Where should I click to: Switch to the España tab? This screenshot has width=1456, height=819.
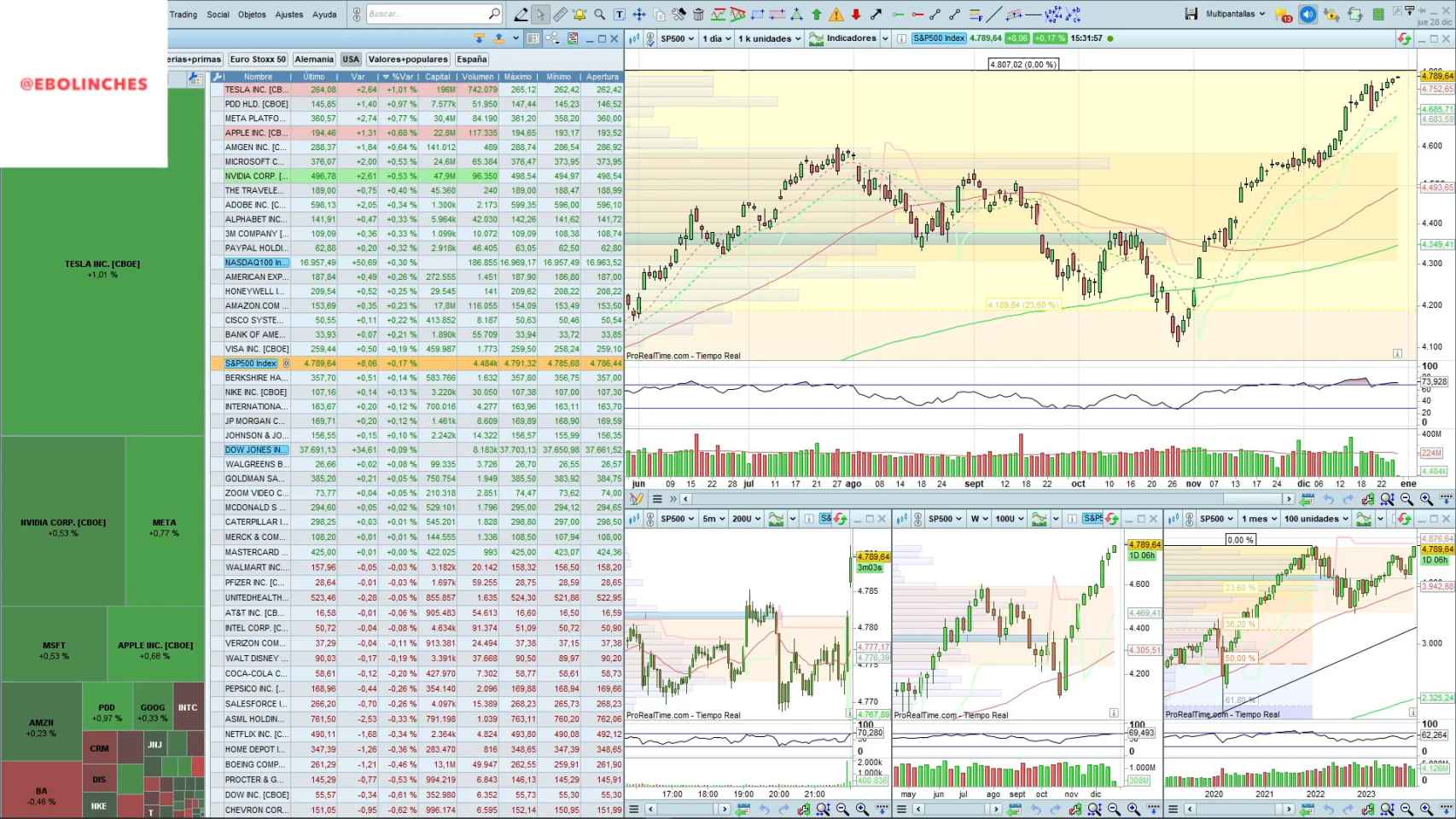(x=472, y=59)
